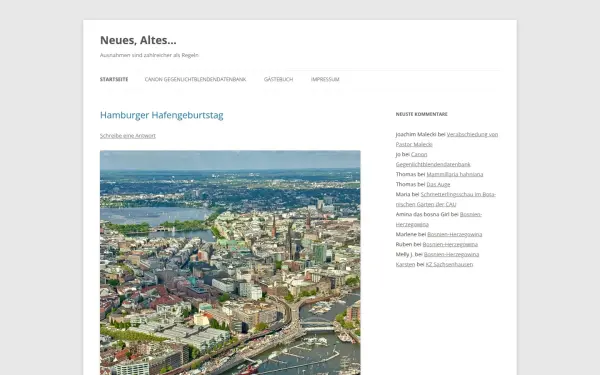The image size is (600, 375).
Task: Click the tagline Ausnahmen sind zahlreicher als Regeln
Action: [x=149, y=55]
